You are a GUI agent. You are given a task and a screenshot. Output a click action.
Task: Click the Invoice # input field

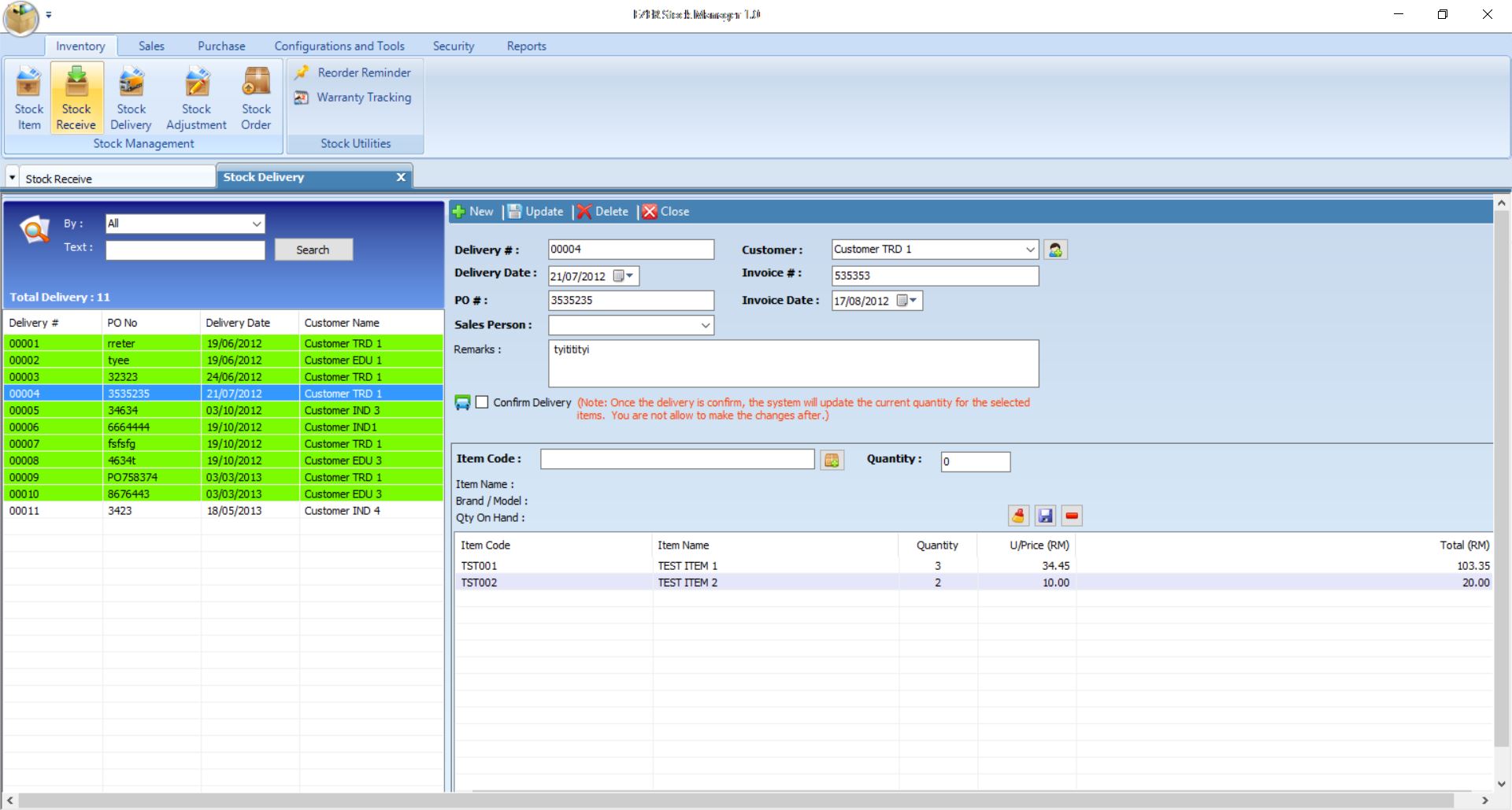point(935,276)
